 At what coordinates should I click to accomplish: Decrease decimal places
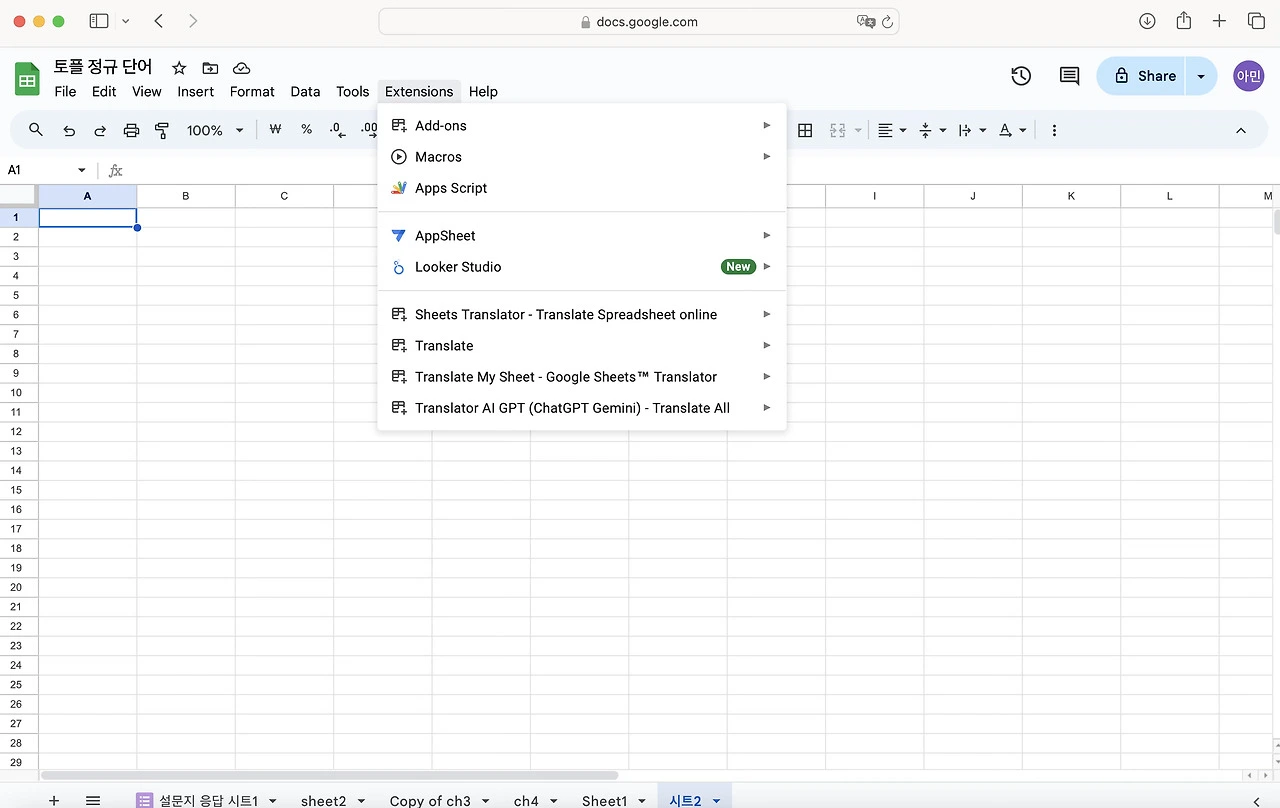point(337,130)
